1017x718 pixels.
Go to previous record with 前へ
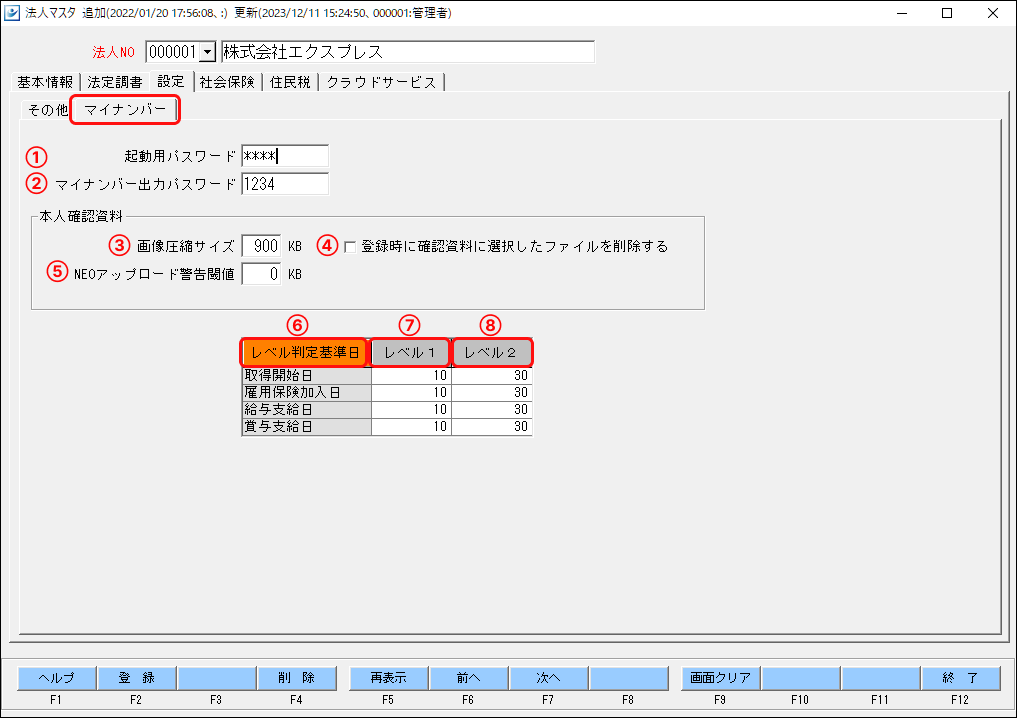tap(468, 678)
